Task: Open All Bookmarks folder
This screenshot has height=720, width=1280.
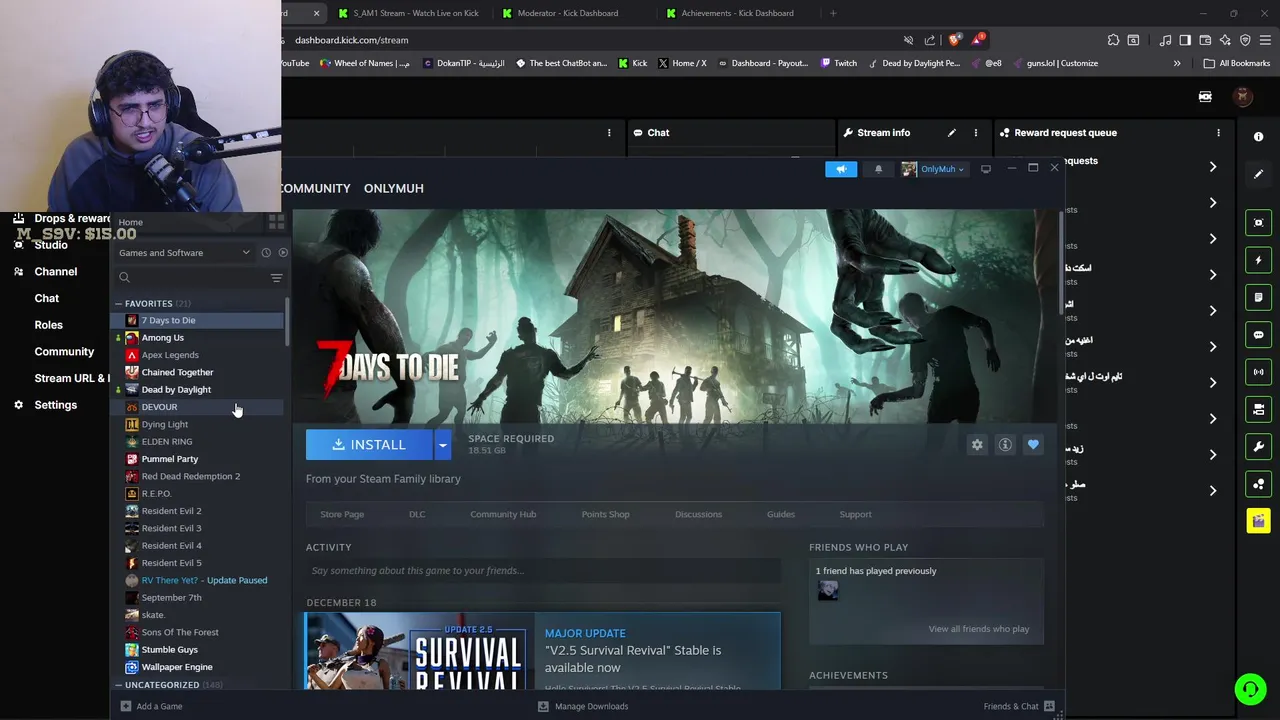Action: click(x=1237, y=63)
